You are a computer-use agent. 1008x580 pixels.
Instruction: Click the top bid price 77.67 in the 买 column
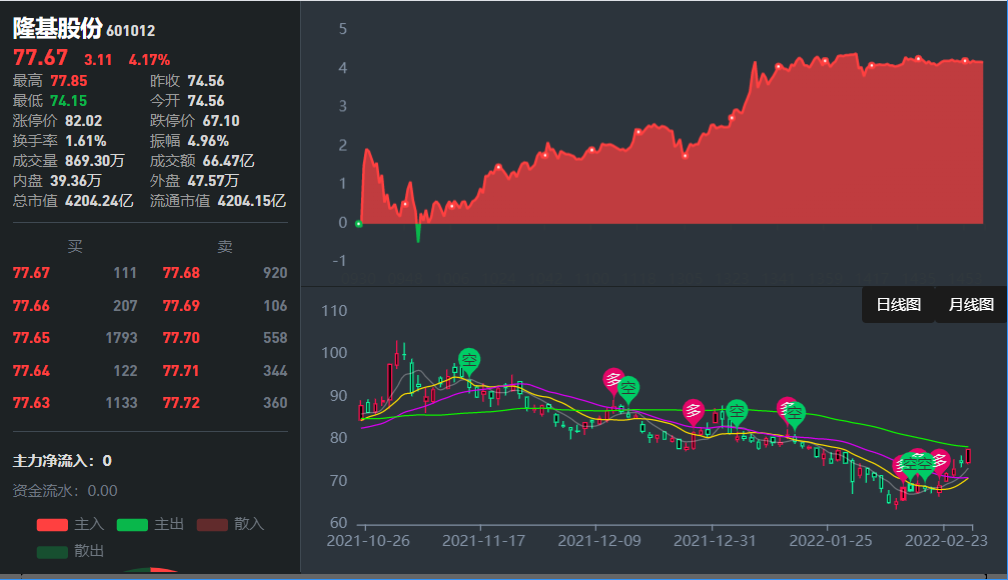pos(31,273)
